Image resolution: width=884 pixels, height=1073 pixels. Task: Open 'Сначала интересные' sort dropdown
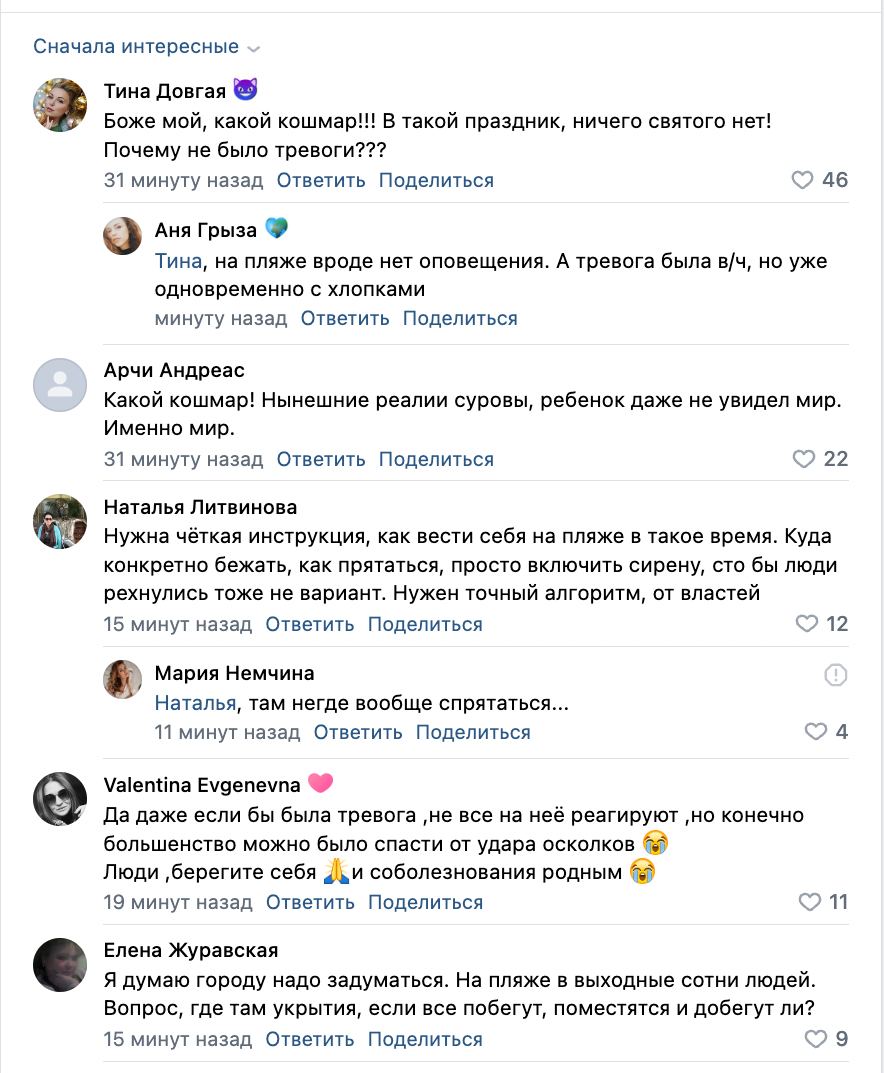click(146, 47)
